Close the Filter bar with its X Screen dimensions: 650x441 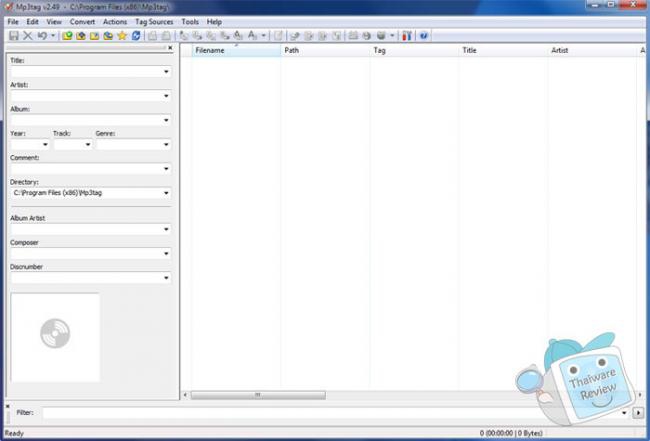pos(7,406)
